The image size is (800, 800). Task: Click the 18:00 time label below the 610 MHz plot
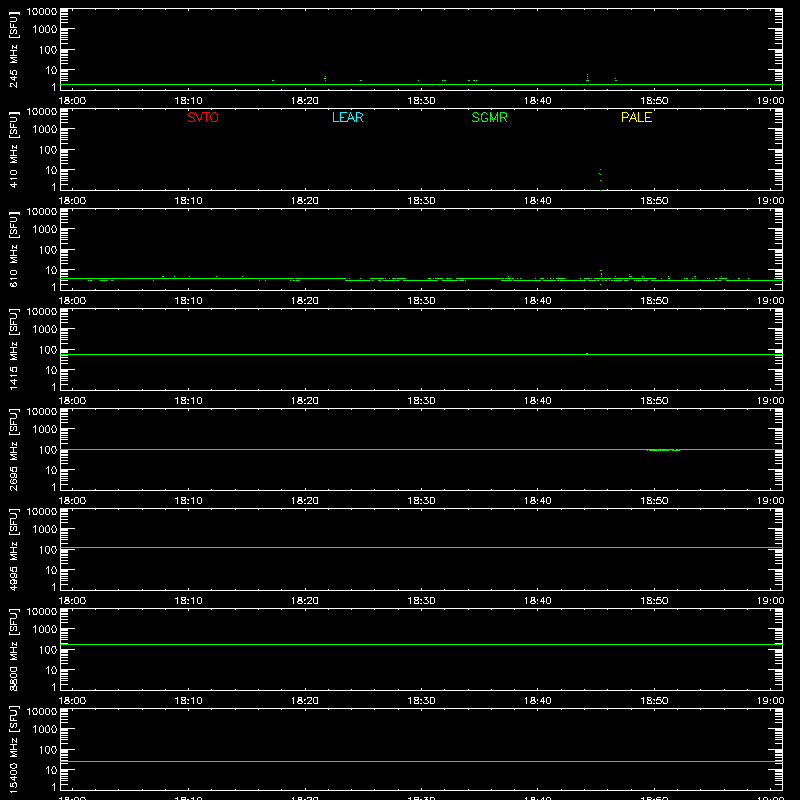(72, 301)
